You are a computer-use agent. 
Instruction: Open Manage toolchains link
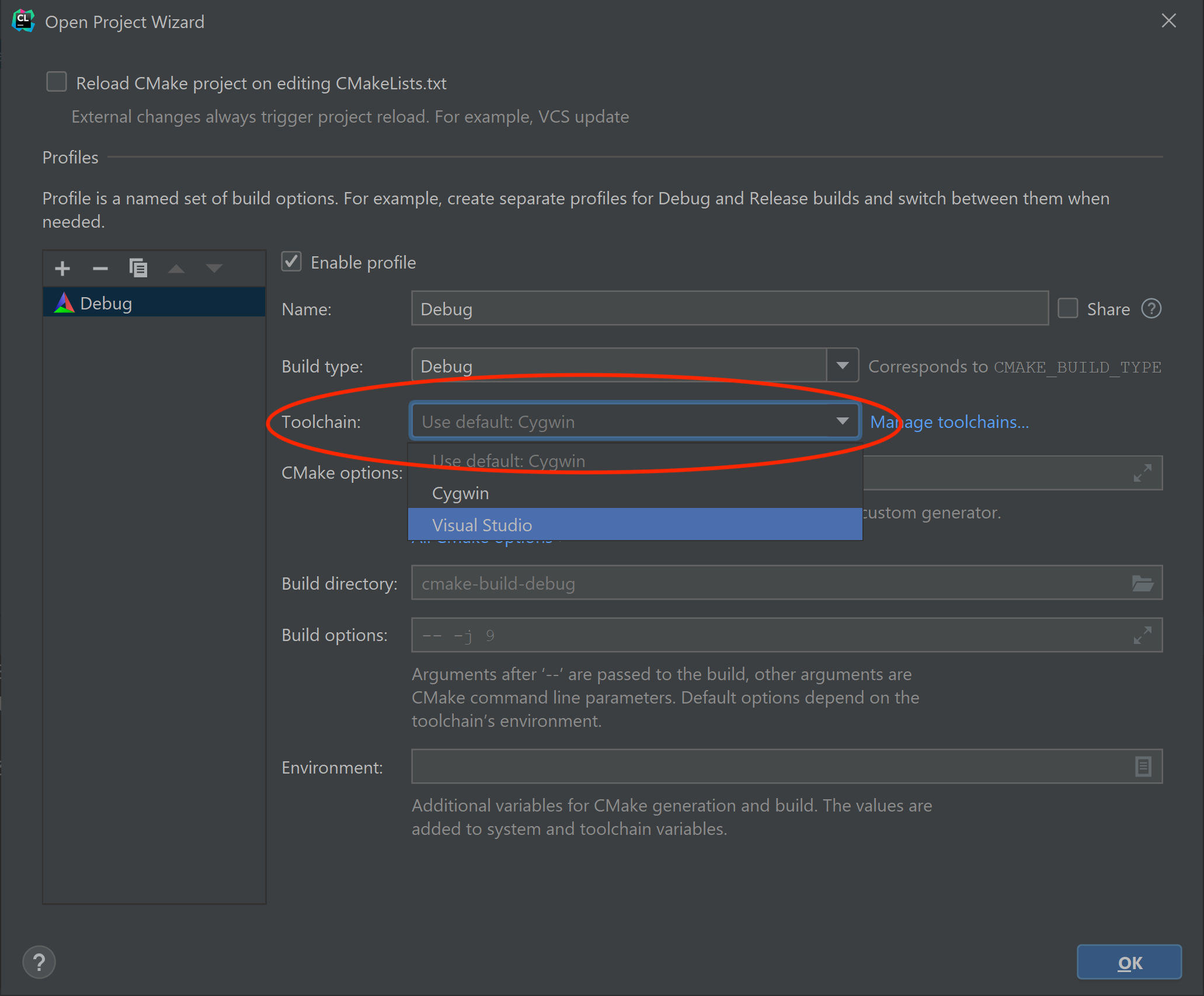click(949, 422)
